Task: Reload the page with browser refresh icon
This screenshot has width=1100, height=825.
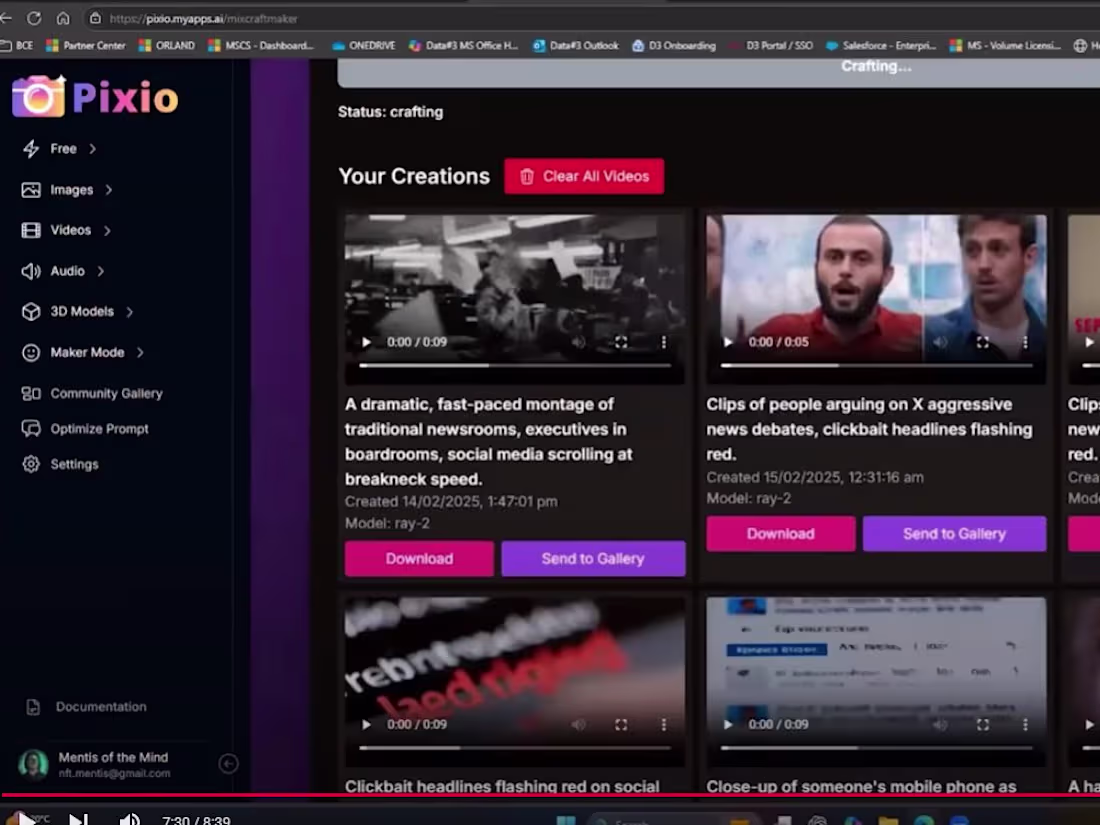Action: click(34, 18)
